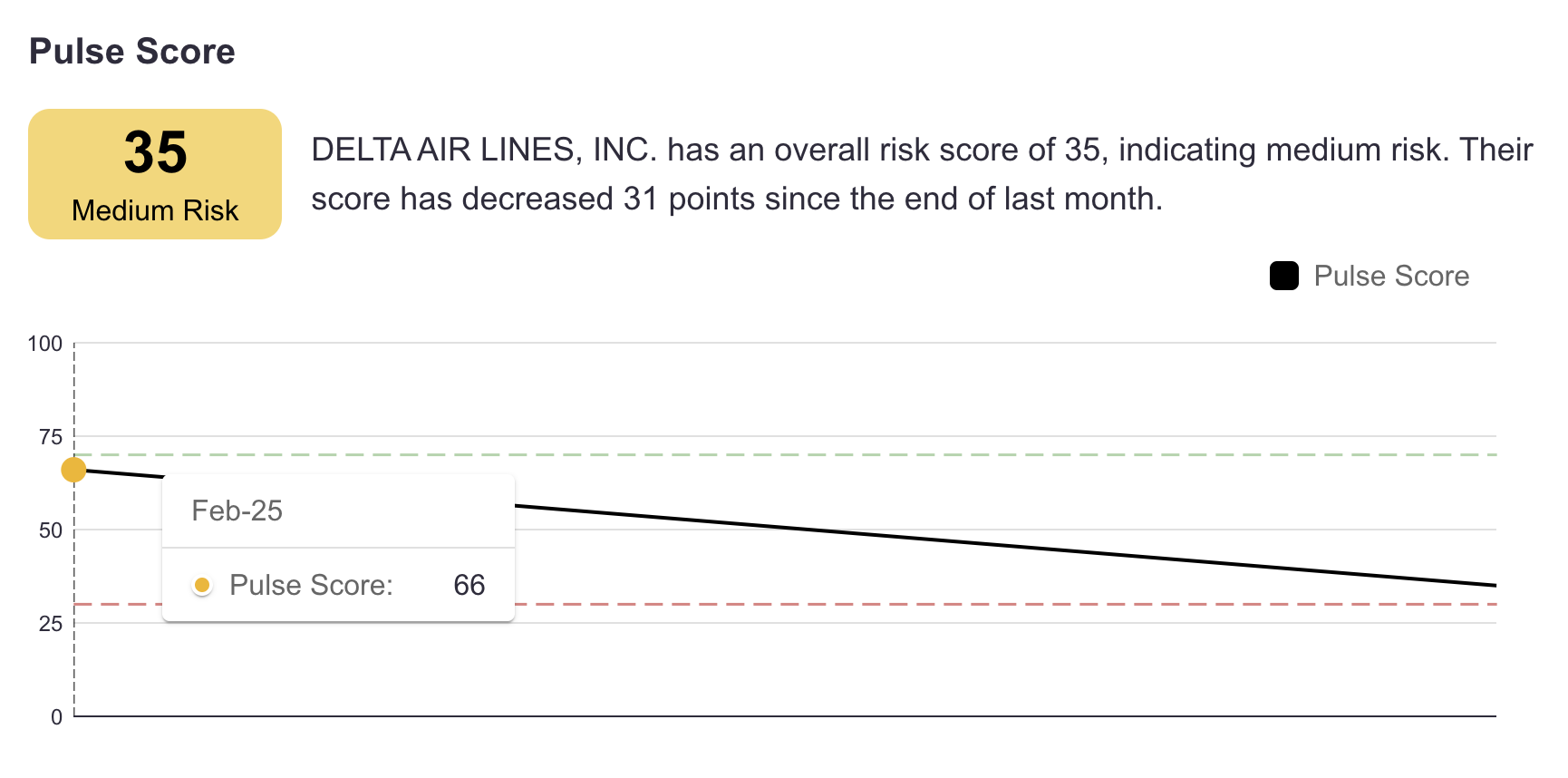Click the yellow dot in the tooltip

[202, 585]
